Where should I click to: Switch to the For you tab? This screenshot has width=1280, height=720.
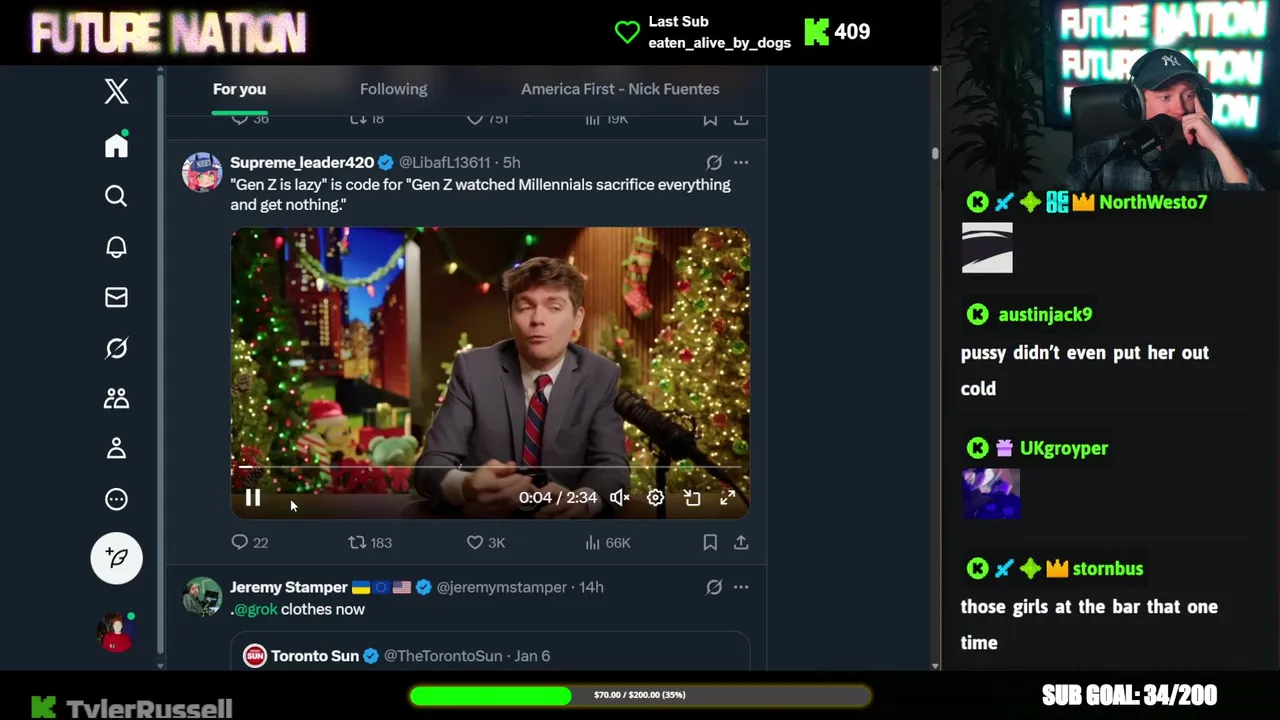click(239, 89)
